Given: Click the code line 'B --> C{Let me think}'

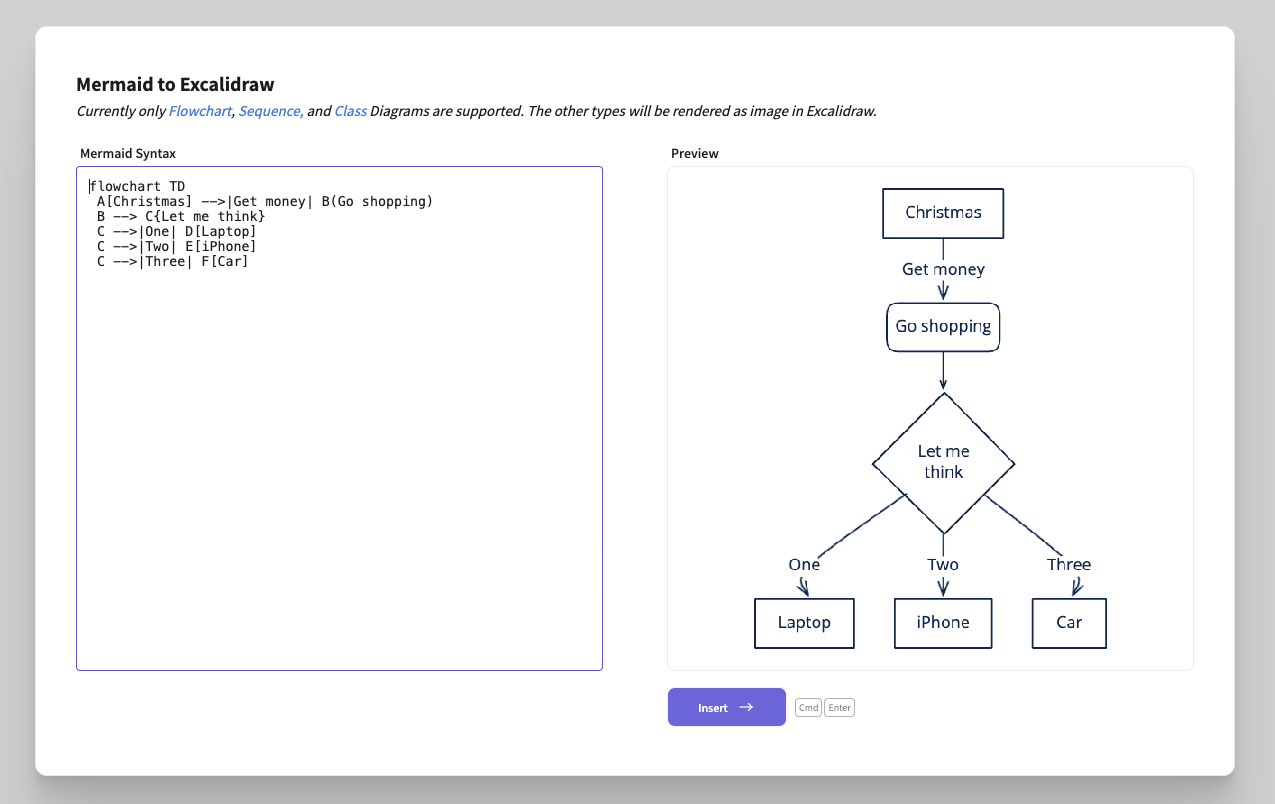Looking at the screenshot, I should coord(181,216).
